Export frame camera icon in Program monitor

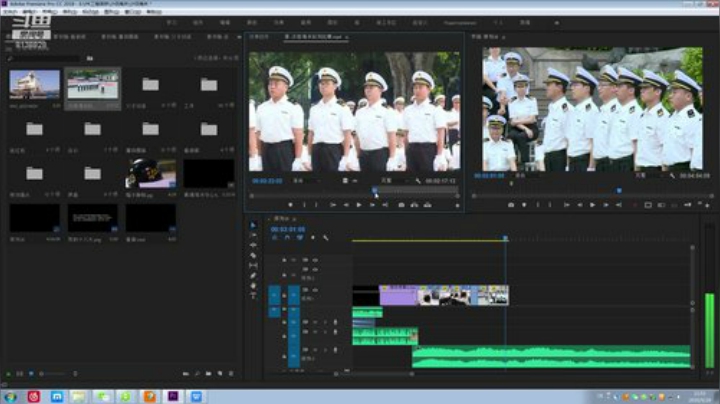(511, 205)
